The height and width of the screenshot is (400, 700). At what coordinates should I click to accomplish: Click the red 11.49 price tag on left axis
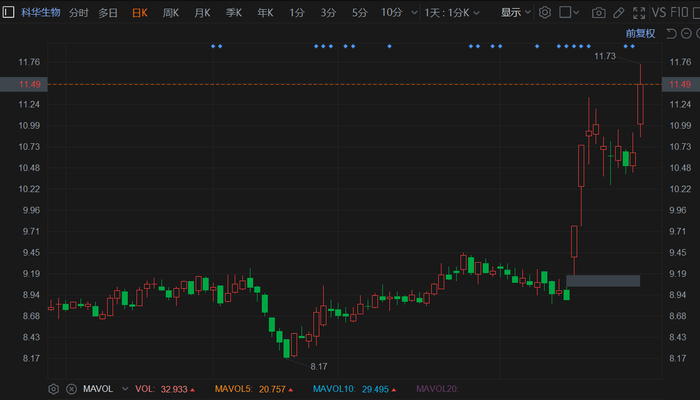(24, 84)
